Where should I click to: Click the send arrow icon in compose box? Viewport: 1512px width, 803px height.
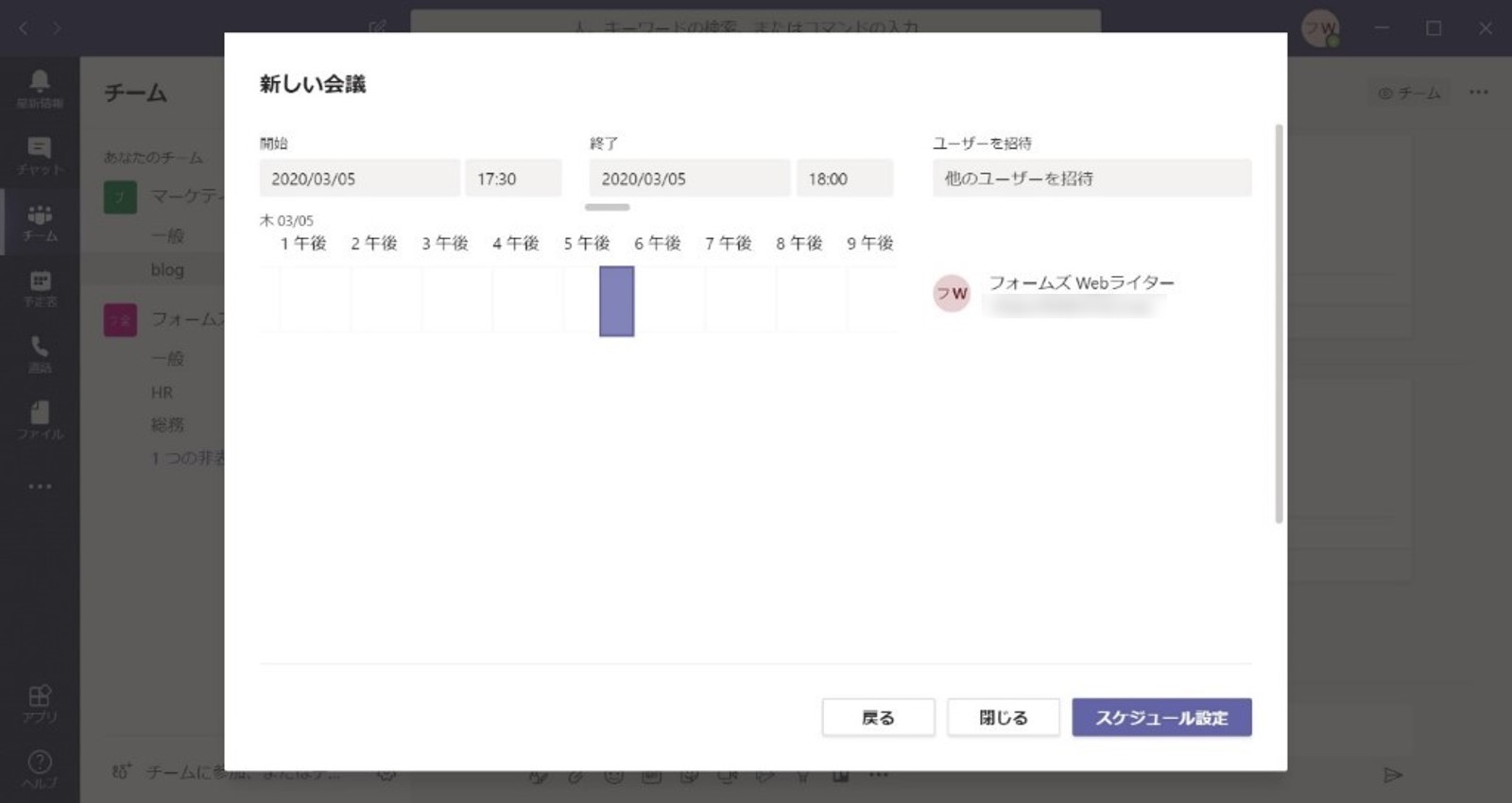pos(1393,775)
